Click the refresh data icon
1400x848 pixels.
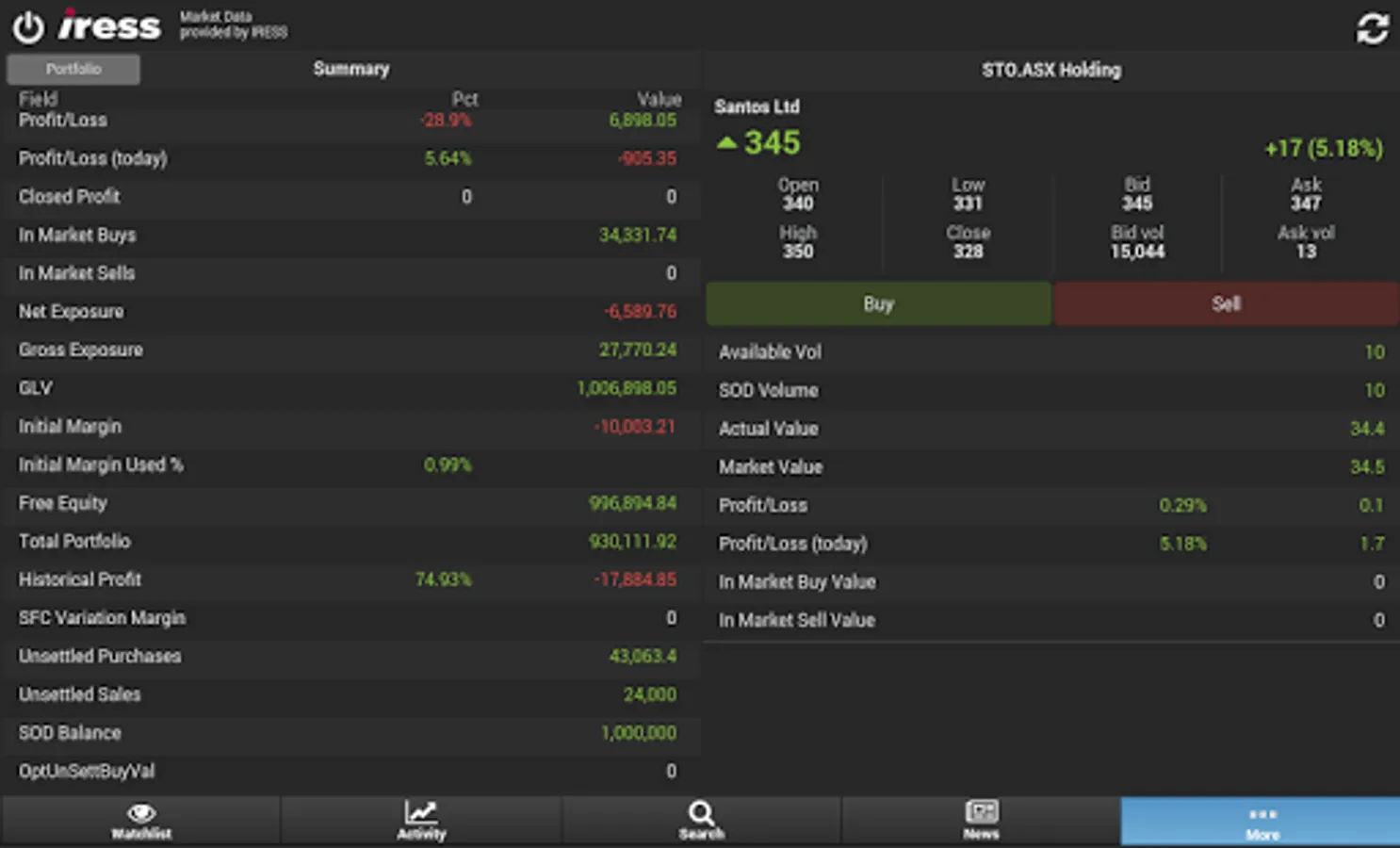[1372, 28]
